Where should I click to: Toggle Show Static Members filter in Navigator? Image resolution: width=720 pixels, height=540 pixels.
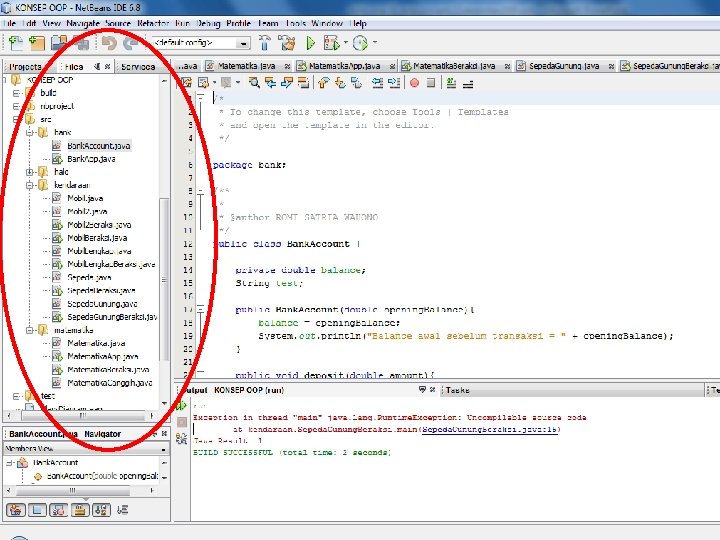(58, 509)
